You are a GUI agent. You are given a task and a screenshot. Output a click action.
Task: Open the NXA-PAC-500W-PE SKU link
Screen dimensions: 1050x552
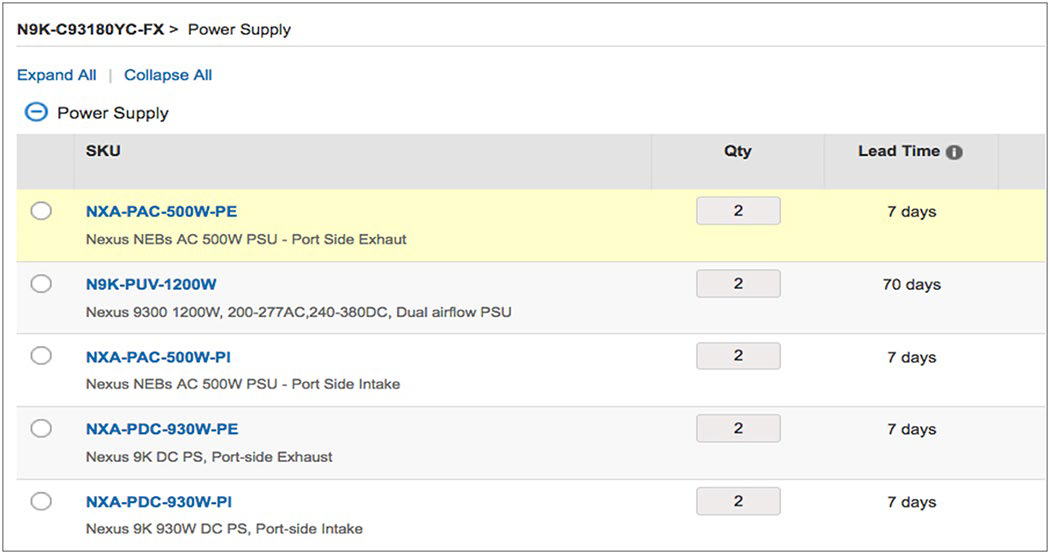tap(162, 212)
